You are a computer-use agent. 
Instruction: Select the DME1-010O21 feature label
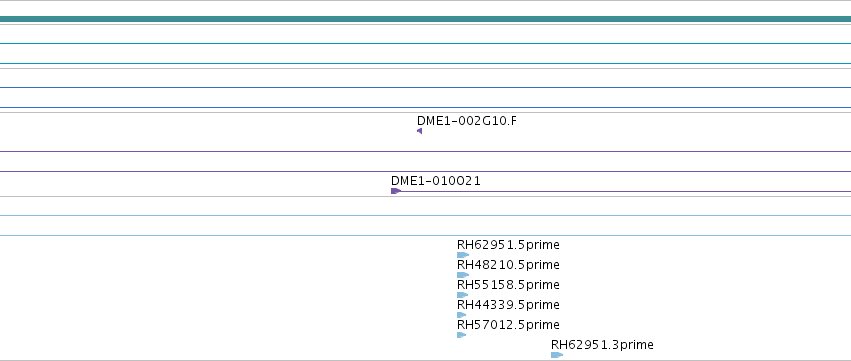[436, 181]
